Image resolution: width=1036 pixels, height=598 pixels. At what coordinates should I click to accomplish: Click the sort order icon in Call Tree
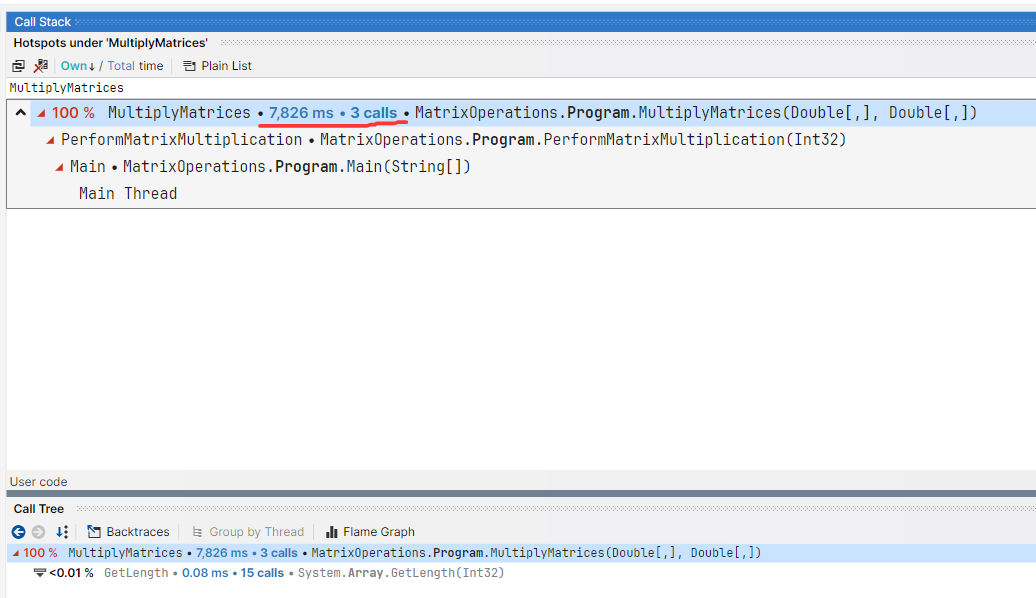tap(62, 532)
